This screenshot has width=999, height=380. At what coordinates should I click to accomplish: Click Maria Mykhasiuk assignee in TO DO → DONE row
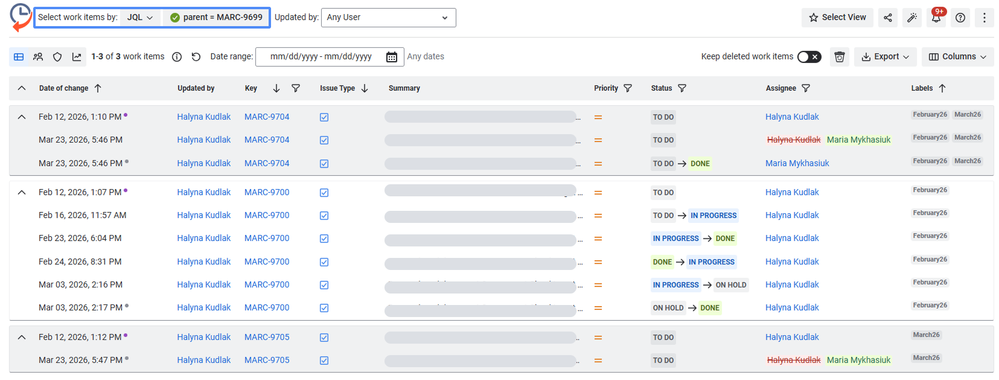pyautogui.click(x=798, y=164)
